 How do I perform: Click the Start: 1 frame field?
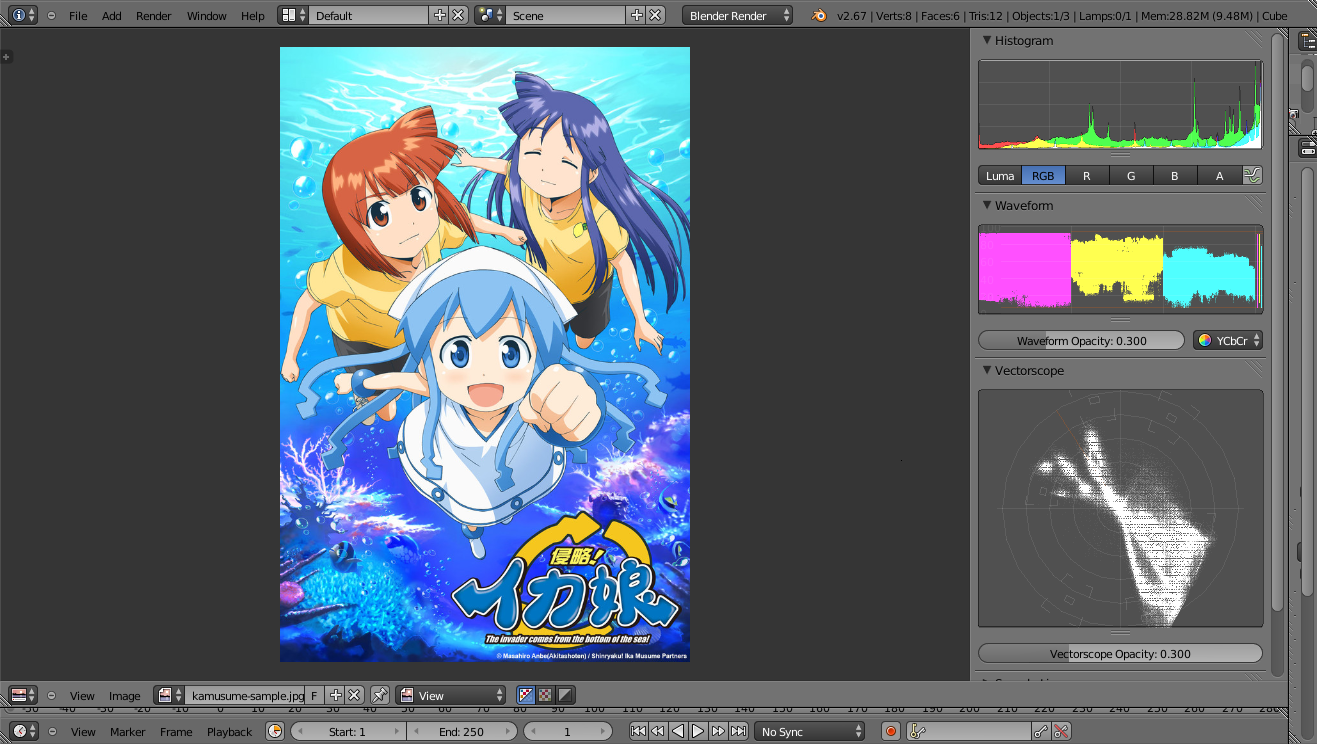347,731
